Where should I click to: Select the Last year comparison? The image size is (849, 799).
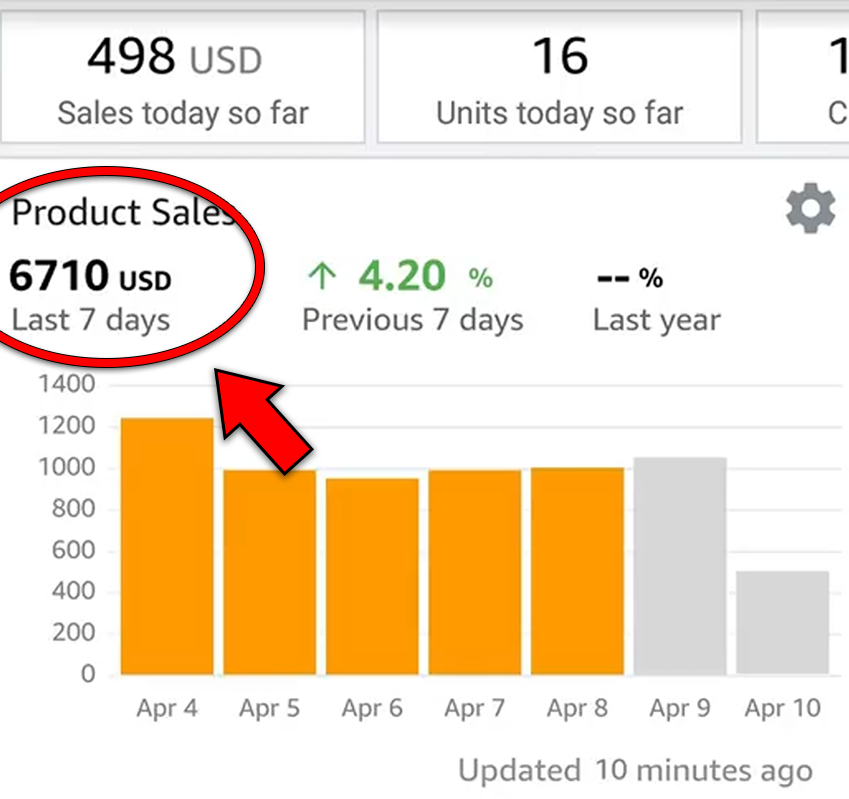pos(656,321)
